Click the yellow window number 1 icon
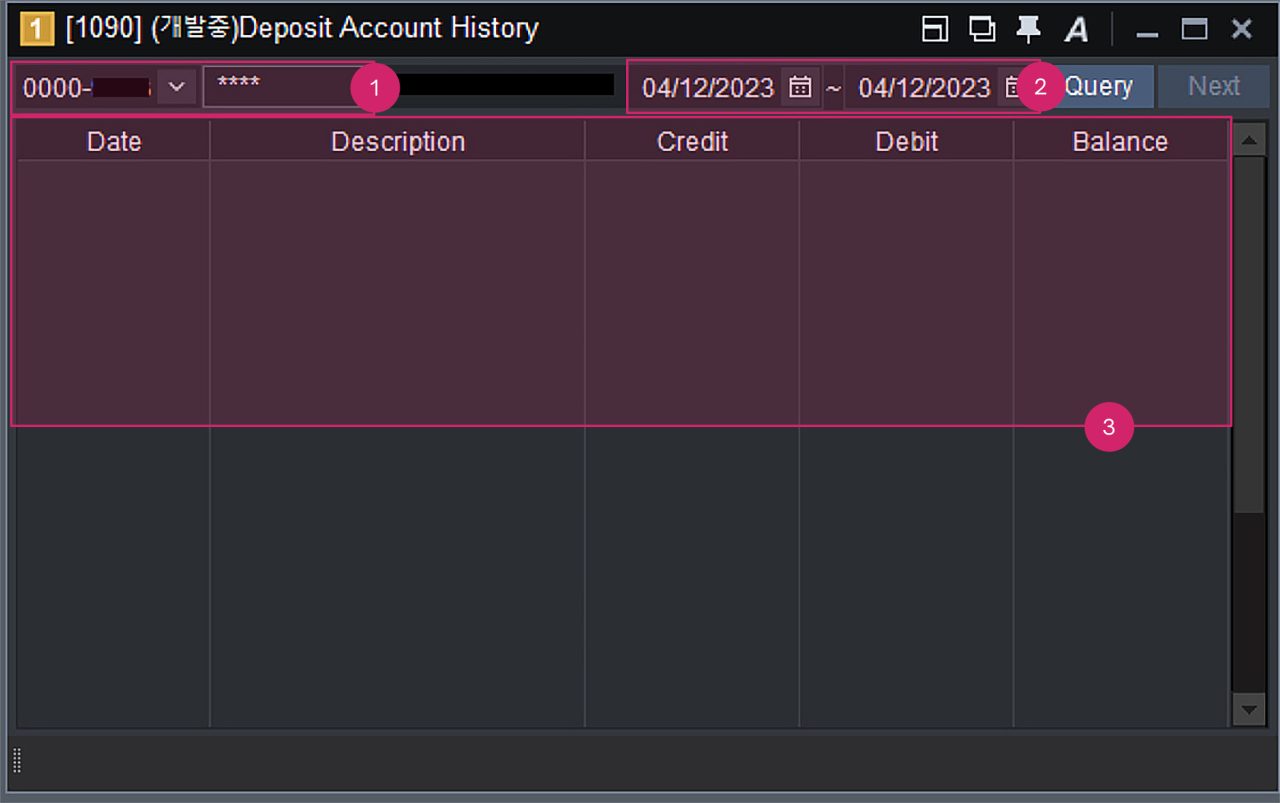1280x803 pixels. [36, 30]
